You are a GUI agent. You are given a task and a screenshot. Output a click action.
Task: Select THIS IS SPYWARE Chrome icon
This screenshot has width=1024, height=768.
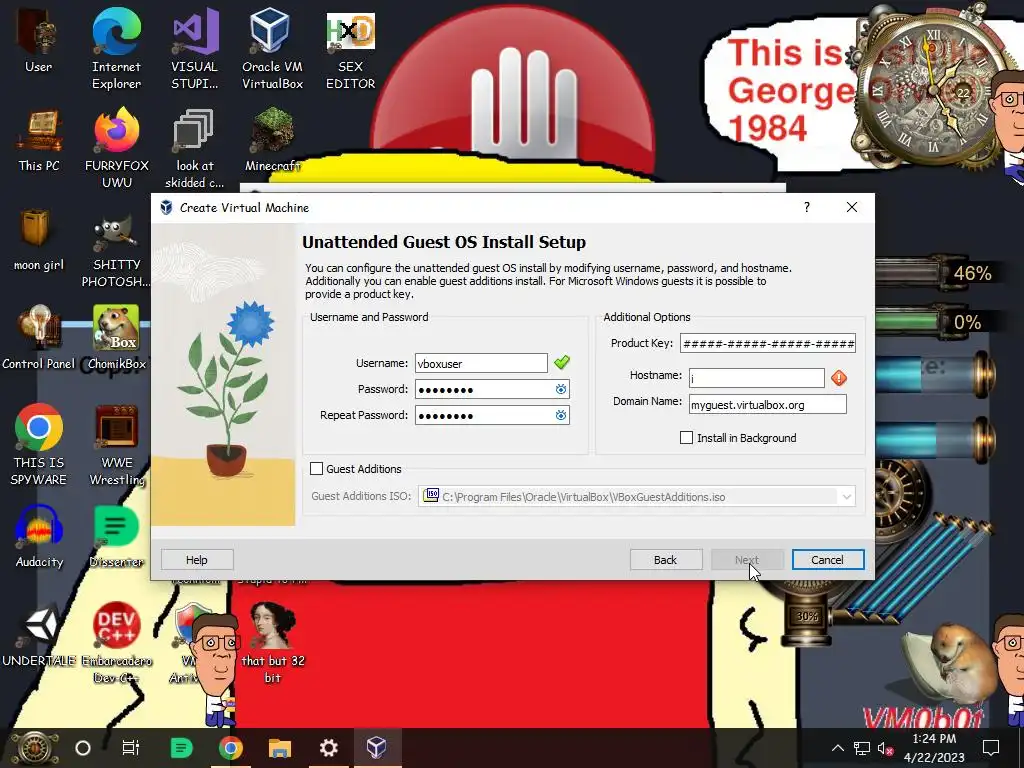click(x=39, y=445)
